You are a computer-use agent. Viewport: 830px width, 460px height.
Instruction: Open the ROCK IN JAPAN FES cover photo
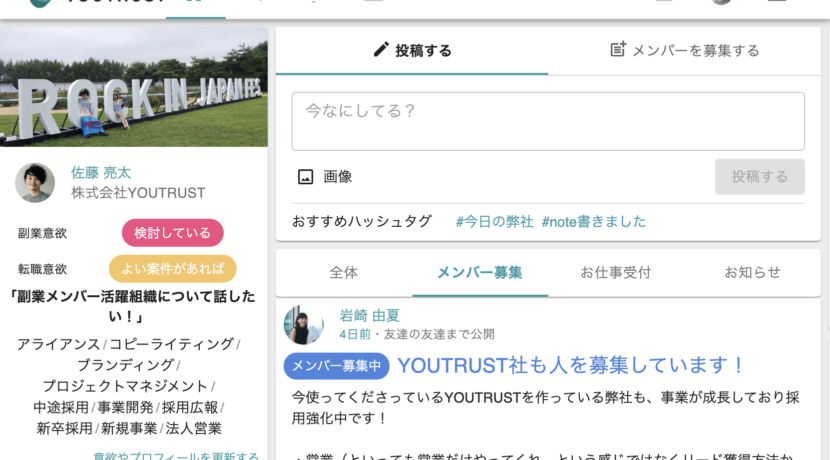(134, 87)
